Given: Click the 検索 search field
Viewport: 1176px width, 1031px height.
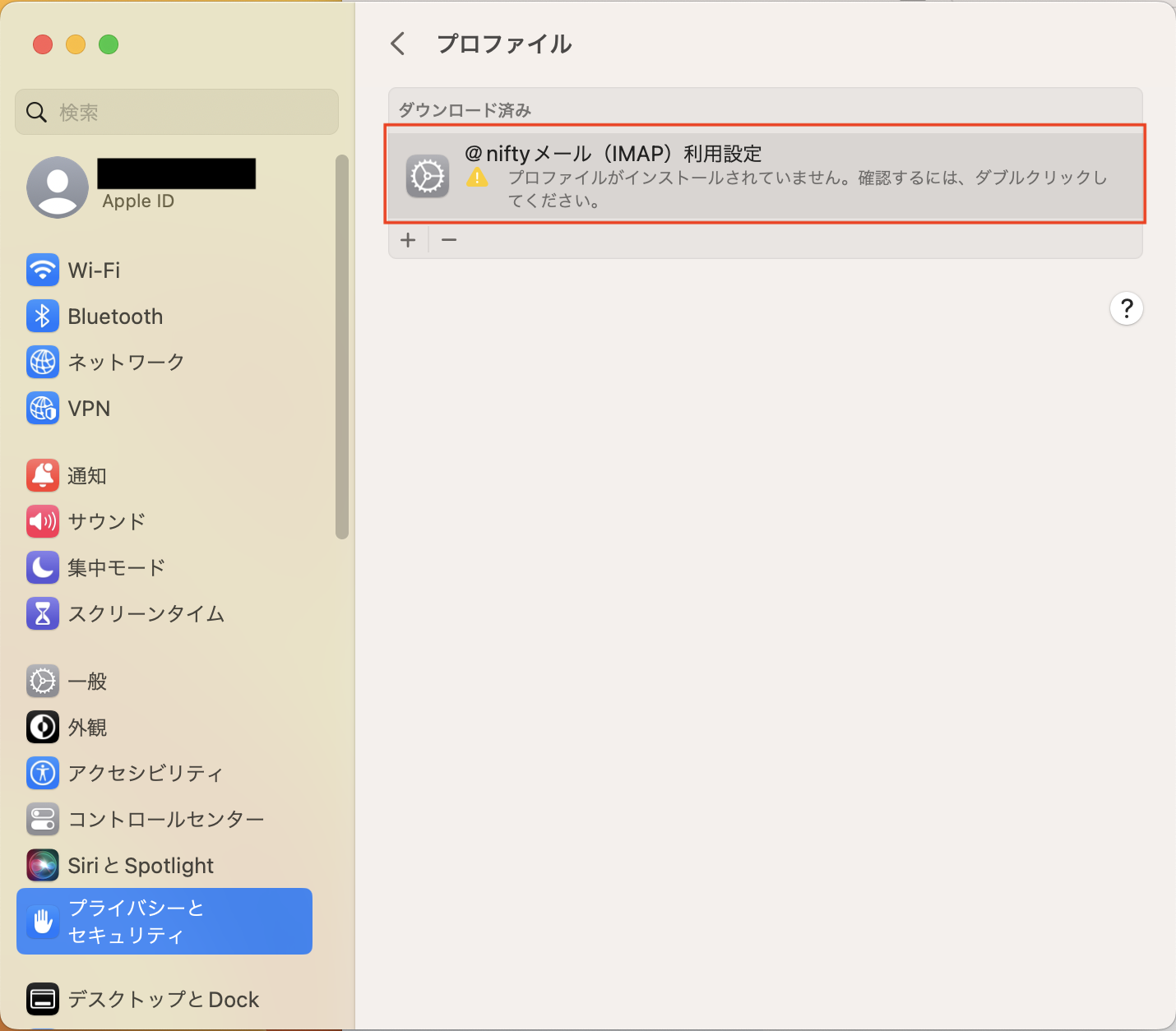Looking at the screenshot, I should coord(176,112).
